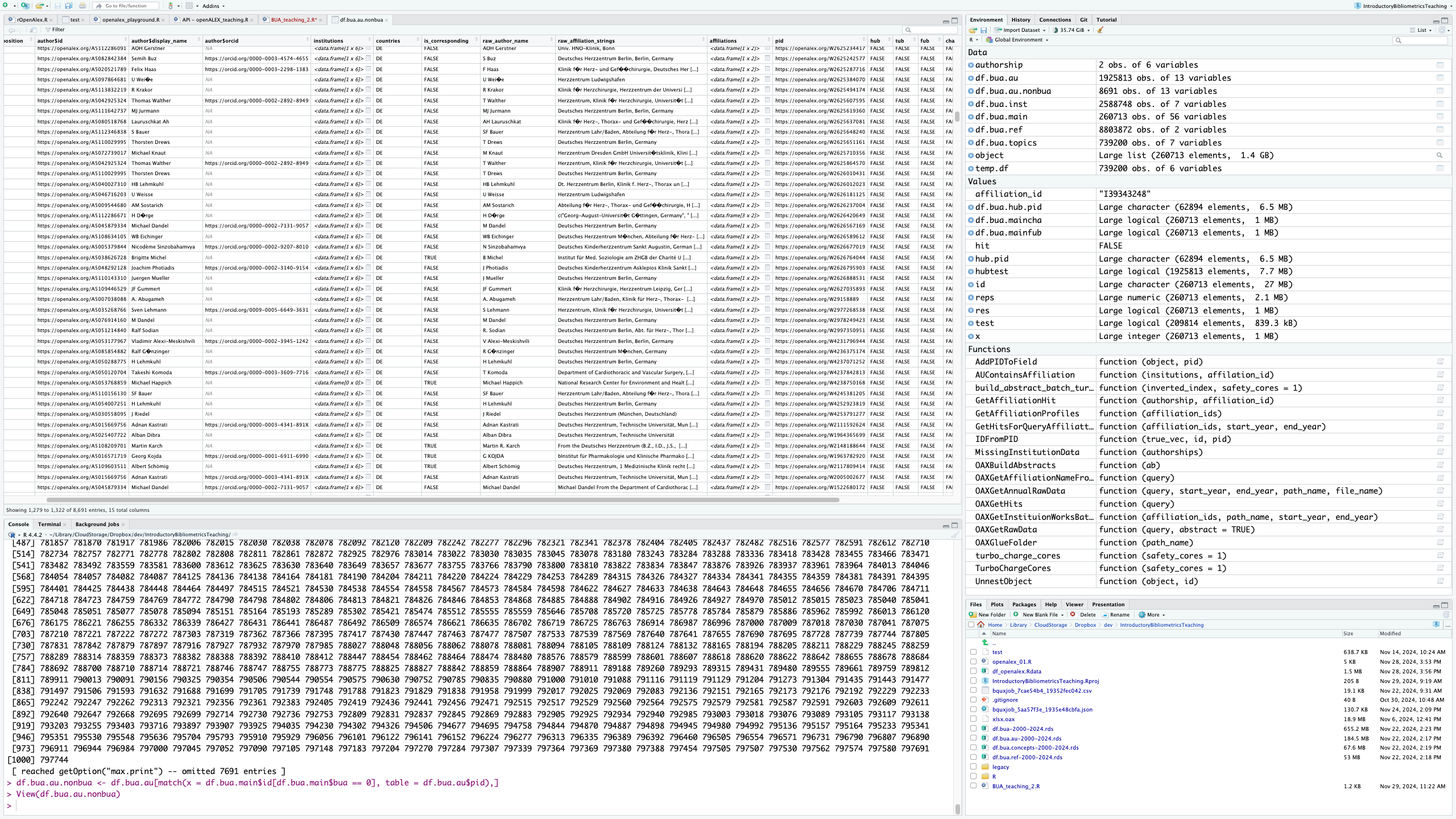Click the Environment pane search field
This screenshot has height=819, width=1456.
click(x=1421, y=40)
